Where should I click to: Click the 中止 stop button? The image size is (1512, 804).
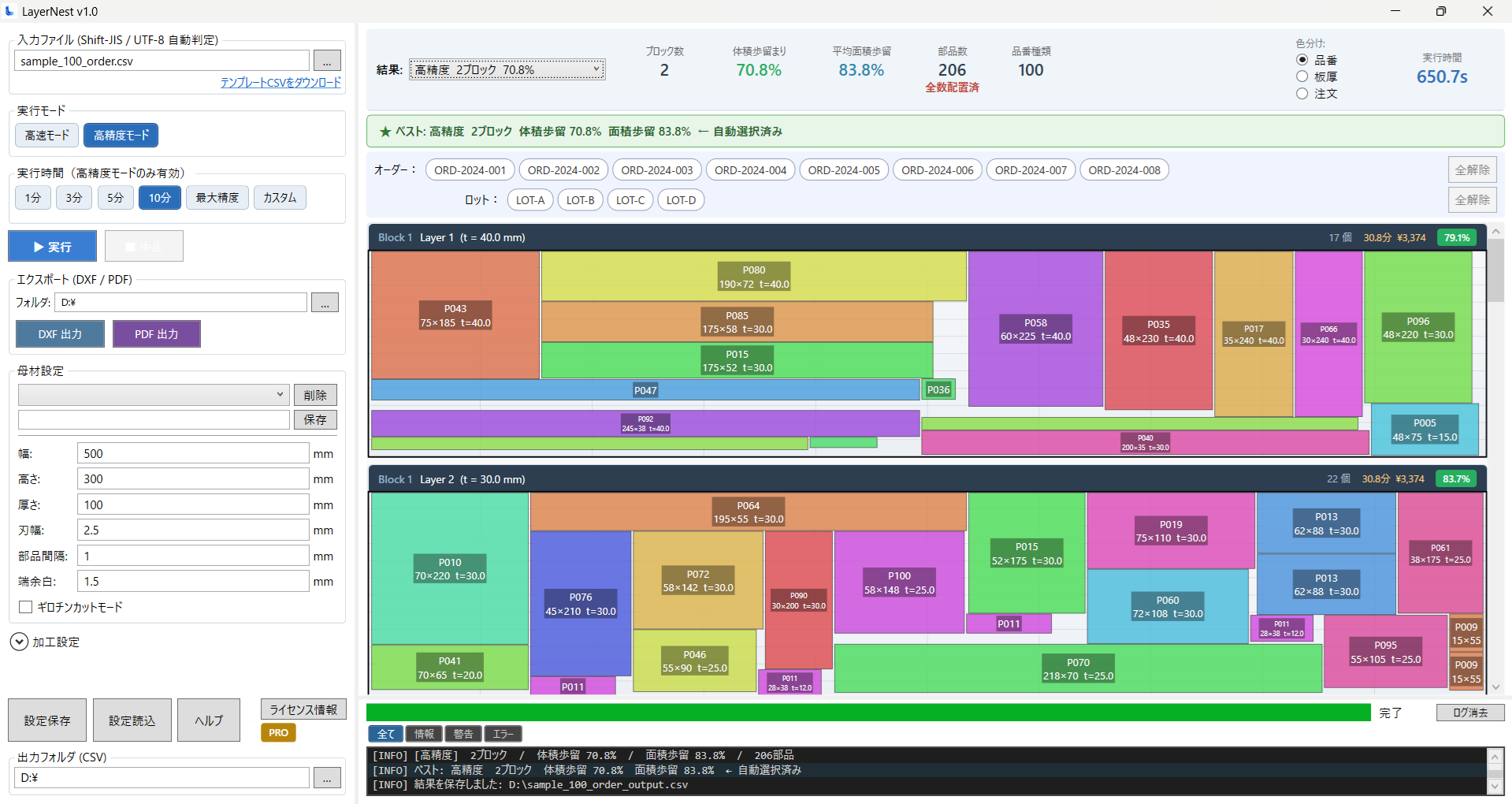click(x=143, y=245)
